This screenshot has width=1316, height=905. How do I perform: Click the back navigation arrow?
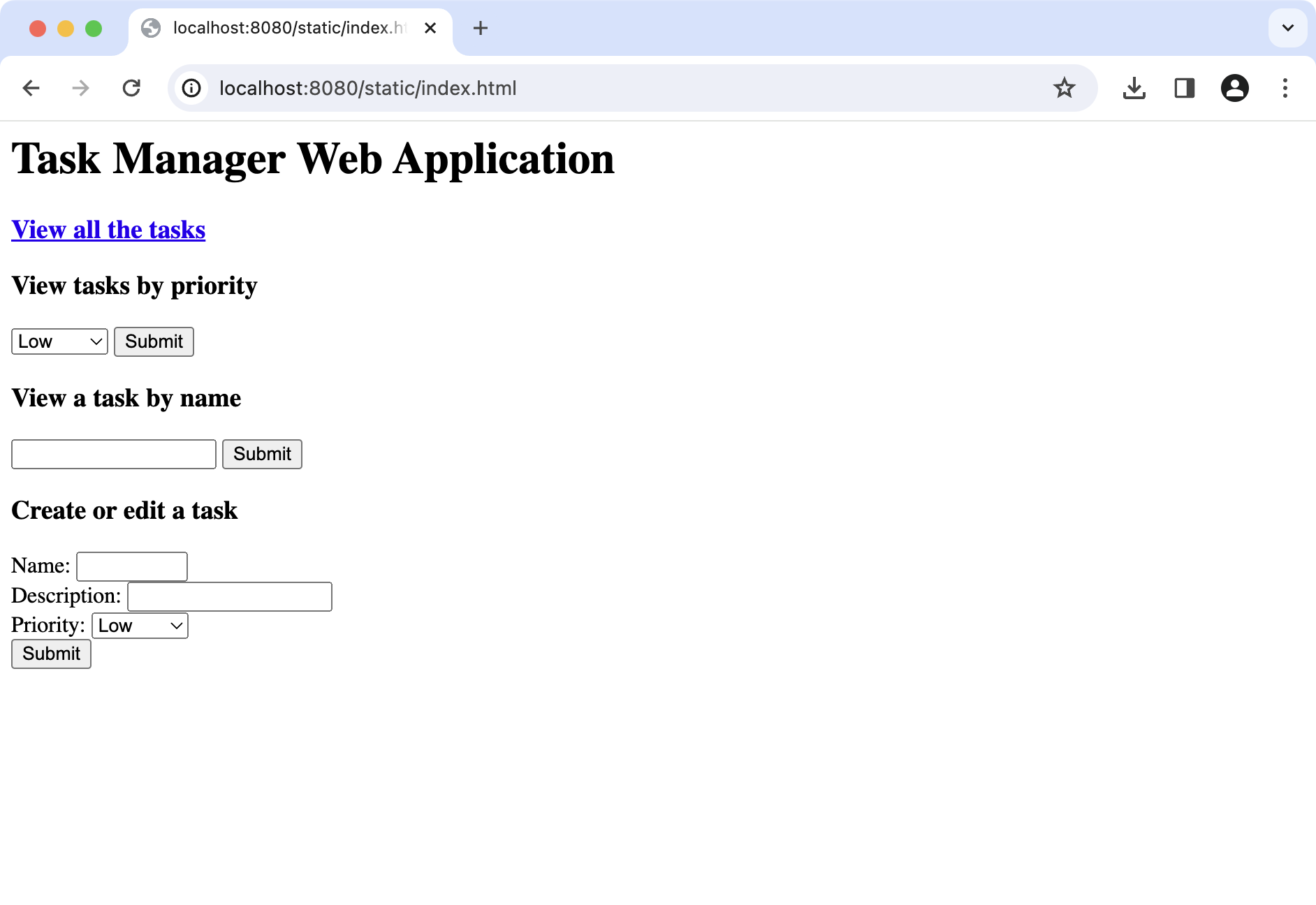pos(31,88)
